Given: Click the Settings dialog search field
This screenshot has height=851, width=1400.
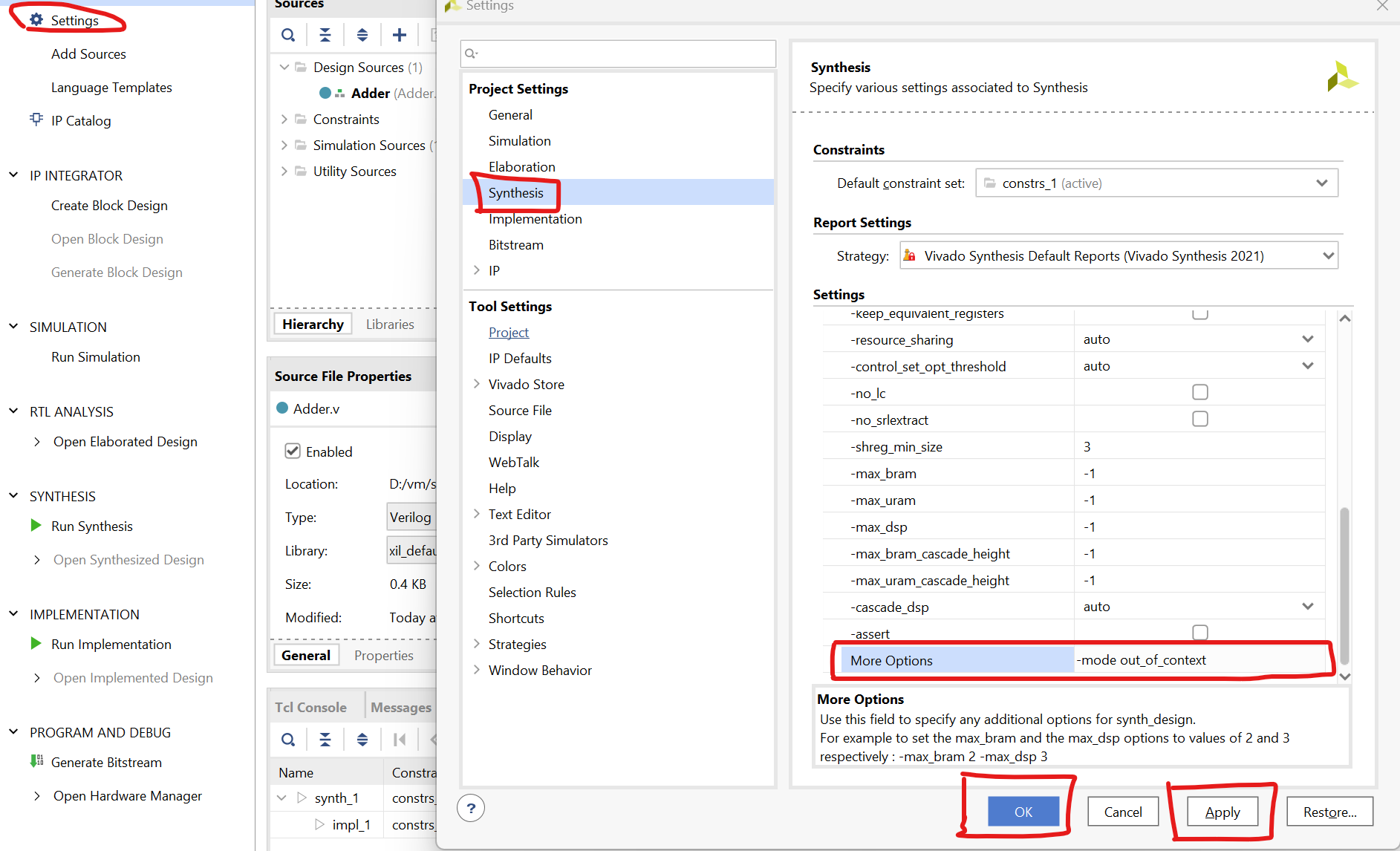Looking at the screenshot, I should [617, 53].
